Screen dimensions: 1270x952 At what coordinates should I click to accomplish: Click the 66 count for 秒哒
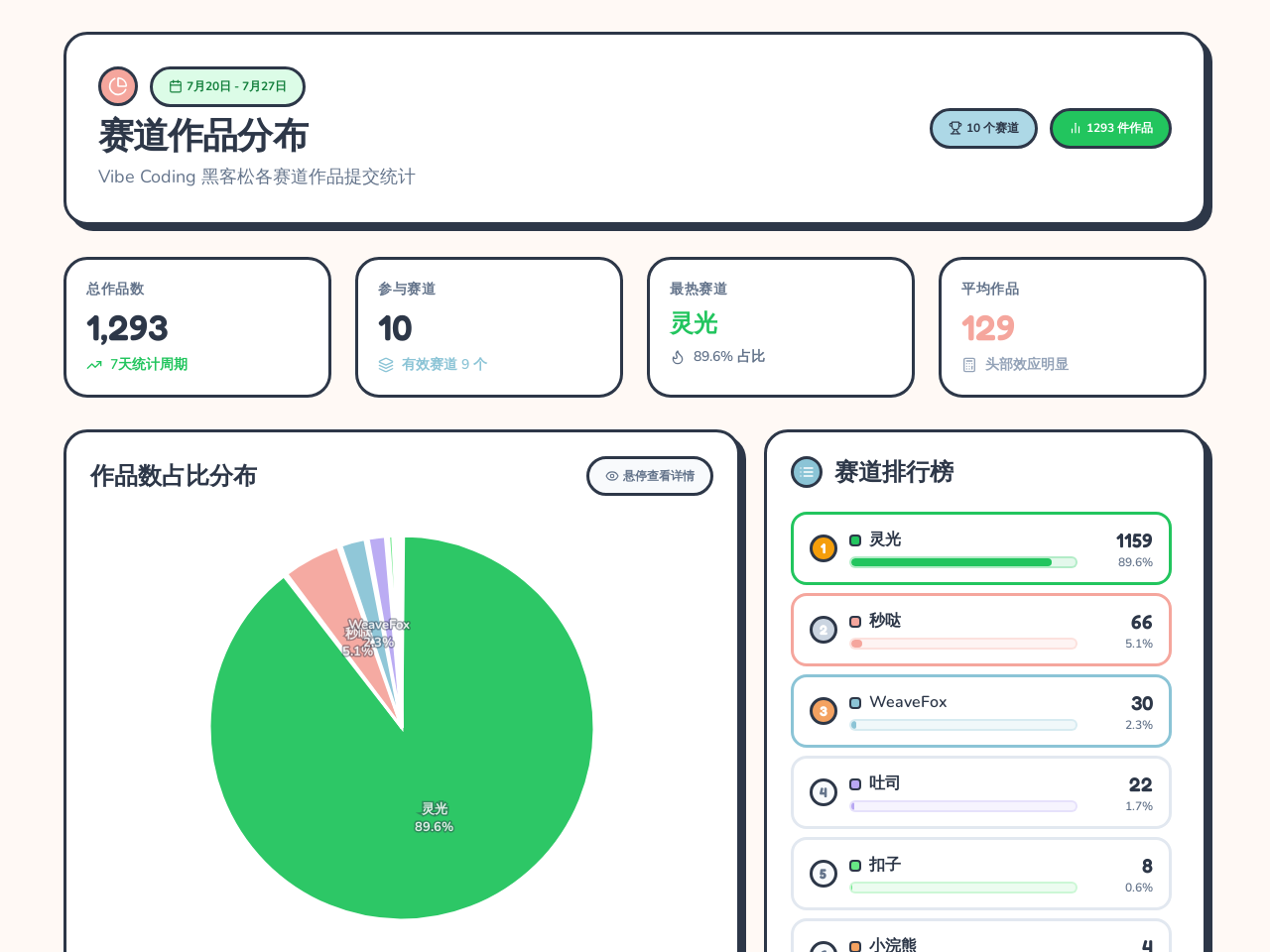pyautogui.click(x=1141, y=622)
